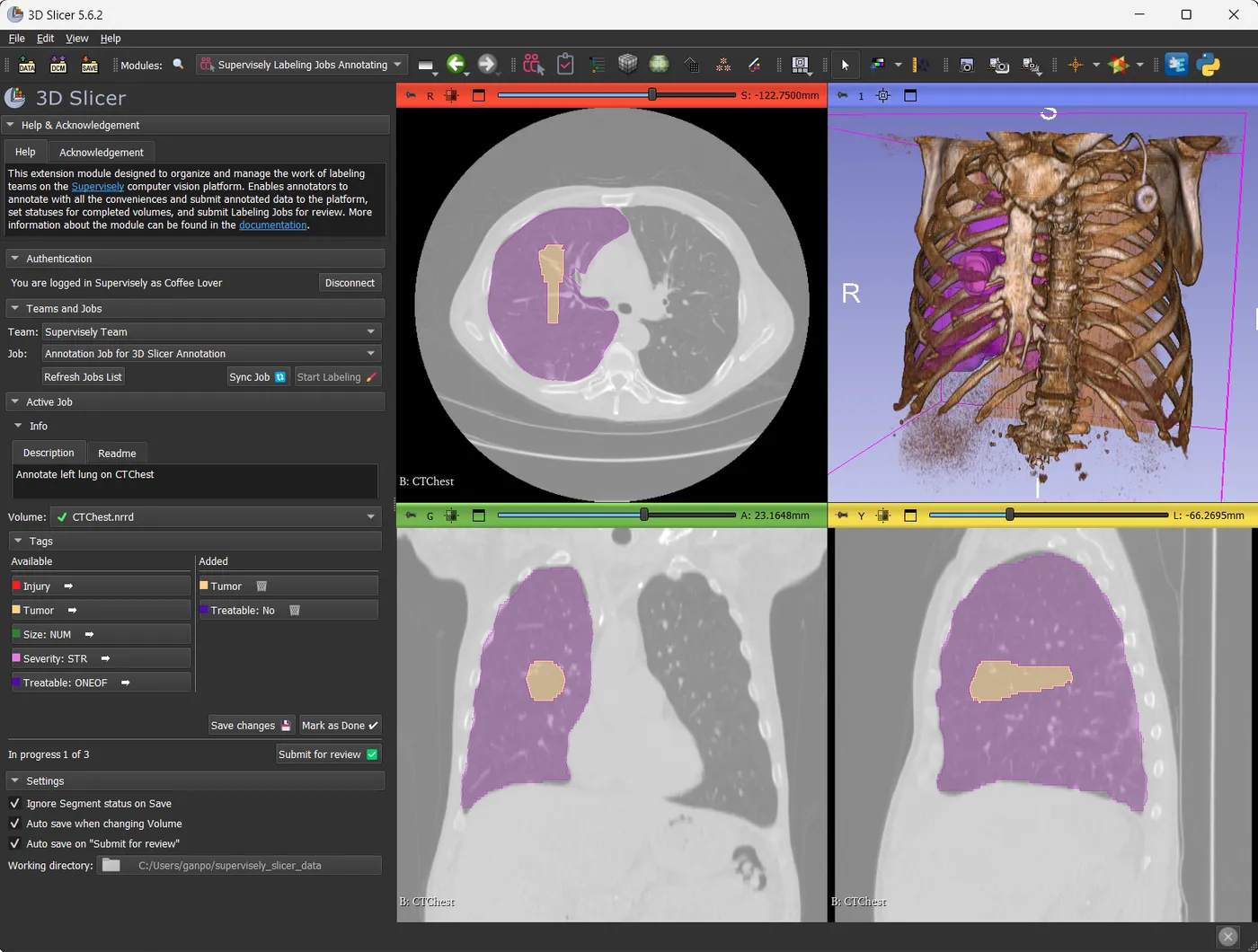The height and width of the screenshot is (952, 1258).
Task: Click the Sync Job button
Action: pos(257,377)
